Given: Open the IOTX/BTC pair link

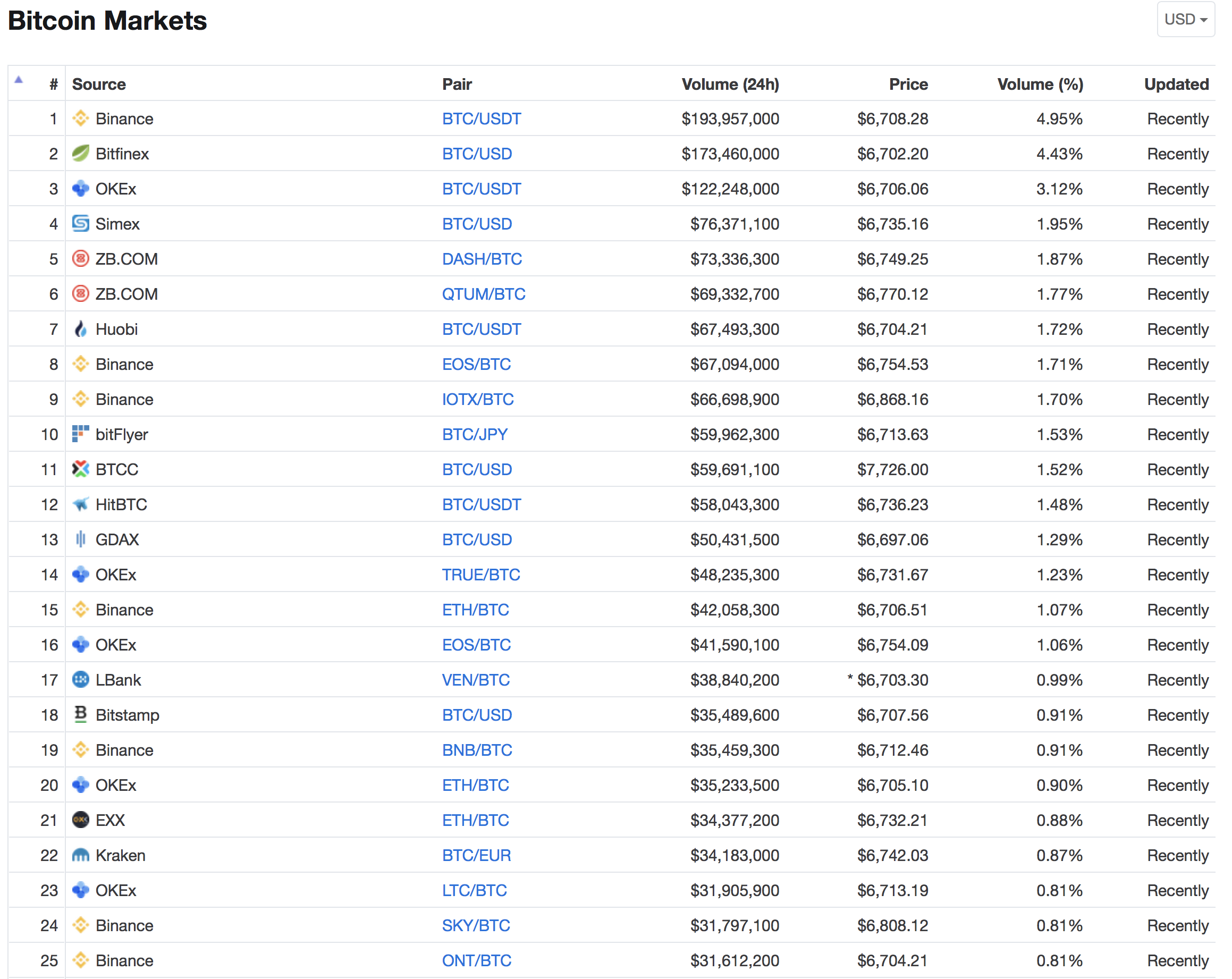Looking at the screenshot, I should click(478, 400).
